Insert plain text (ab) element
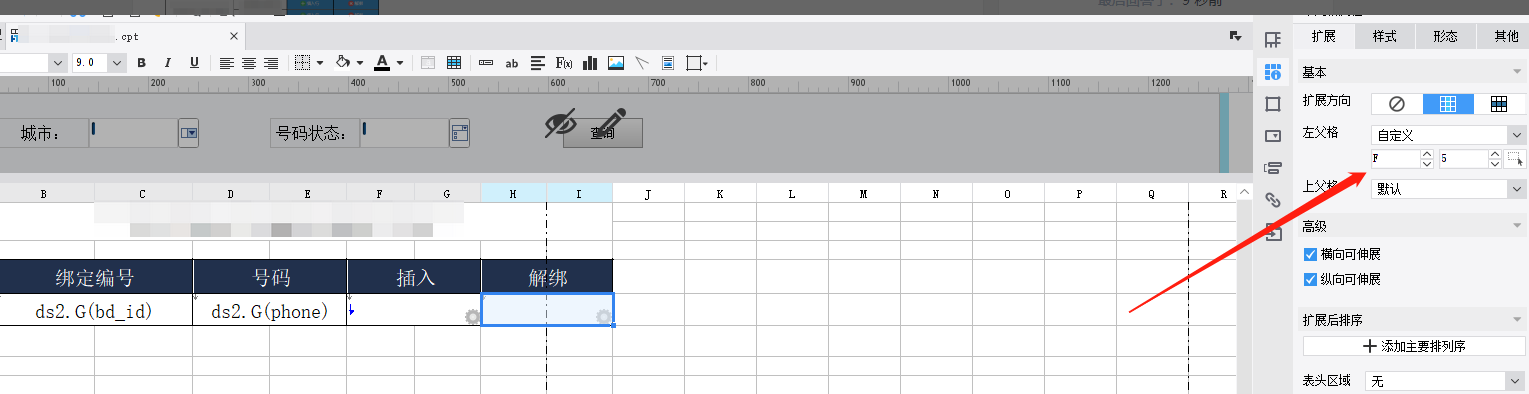The height and width of the screenshot is (394, 1529). pyautogui.click(x=512, y=63)
